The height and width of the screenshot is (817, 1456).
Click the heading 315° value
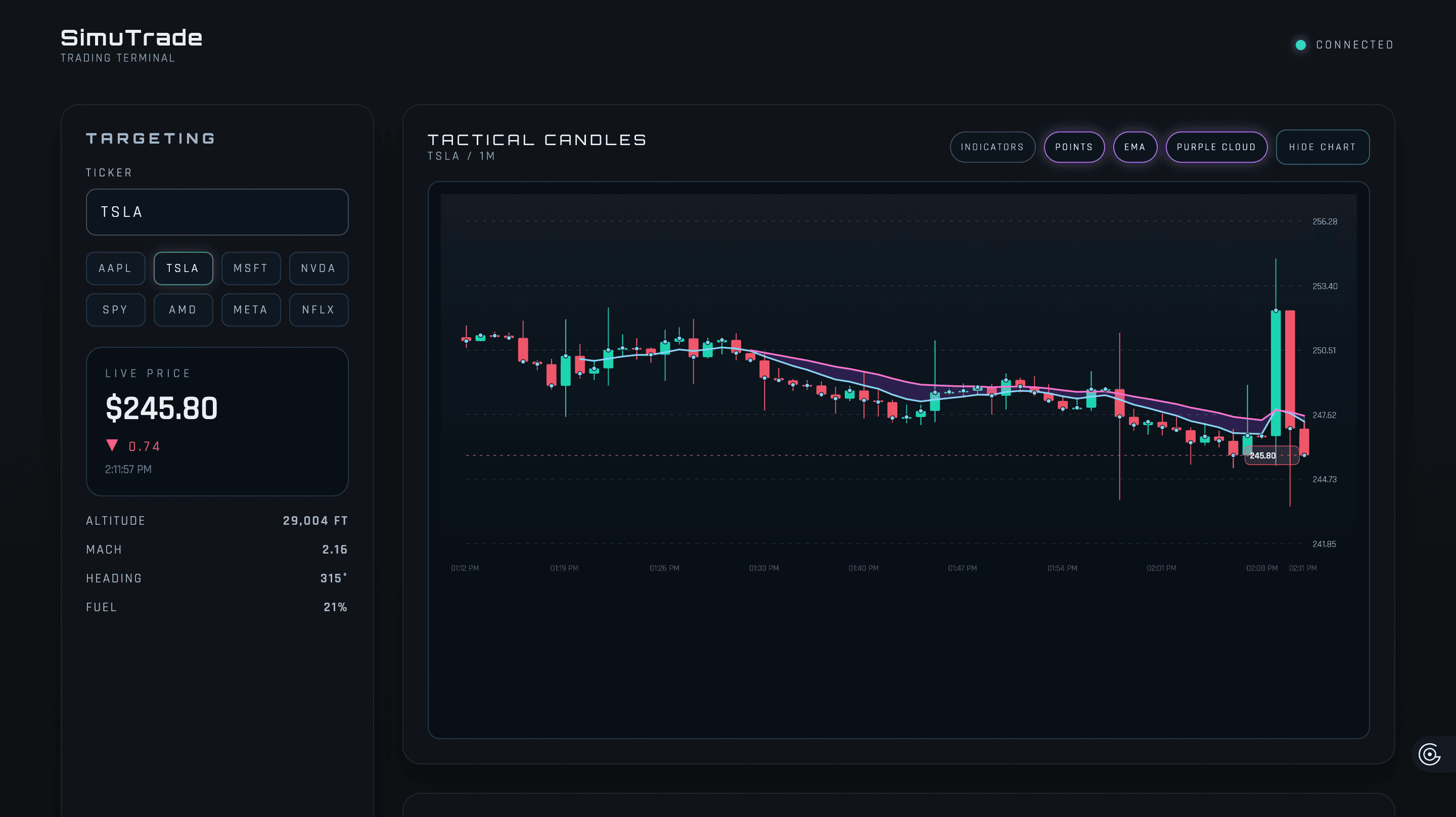(x=334, y=578)
